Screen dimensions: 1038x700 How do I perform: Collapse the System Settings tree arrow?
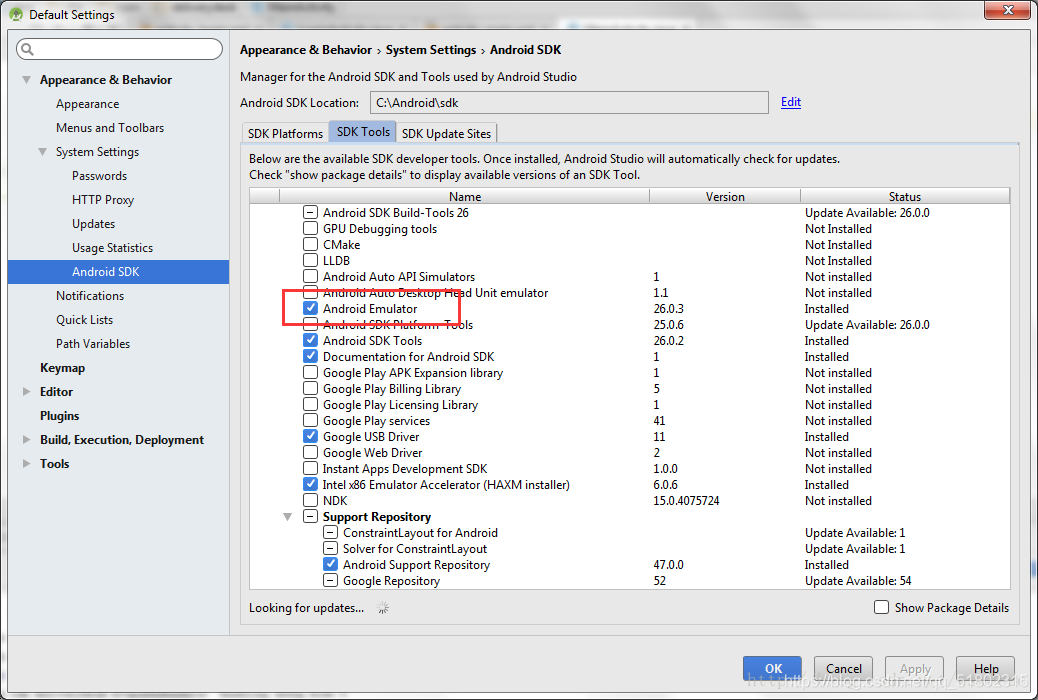(x=42, y=152)
